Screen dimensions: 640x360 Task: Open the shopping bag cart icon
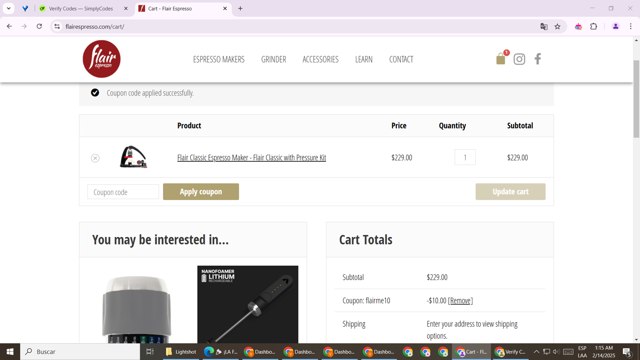501,59
